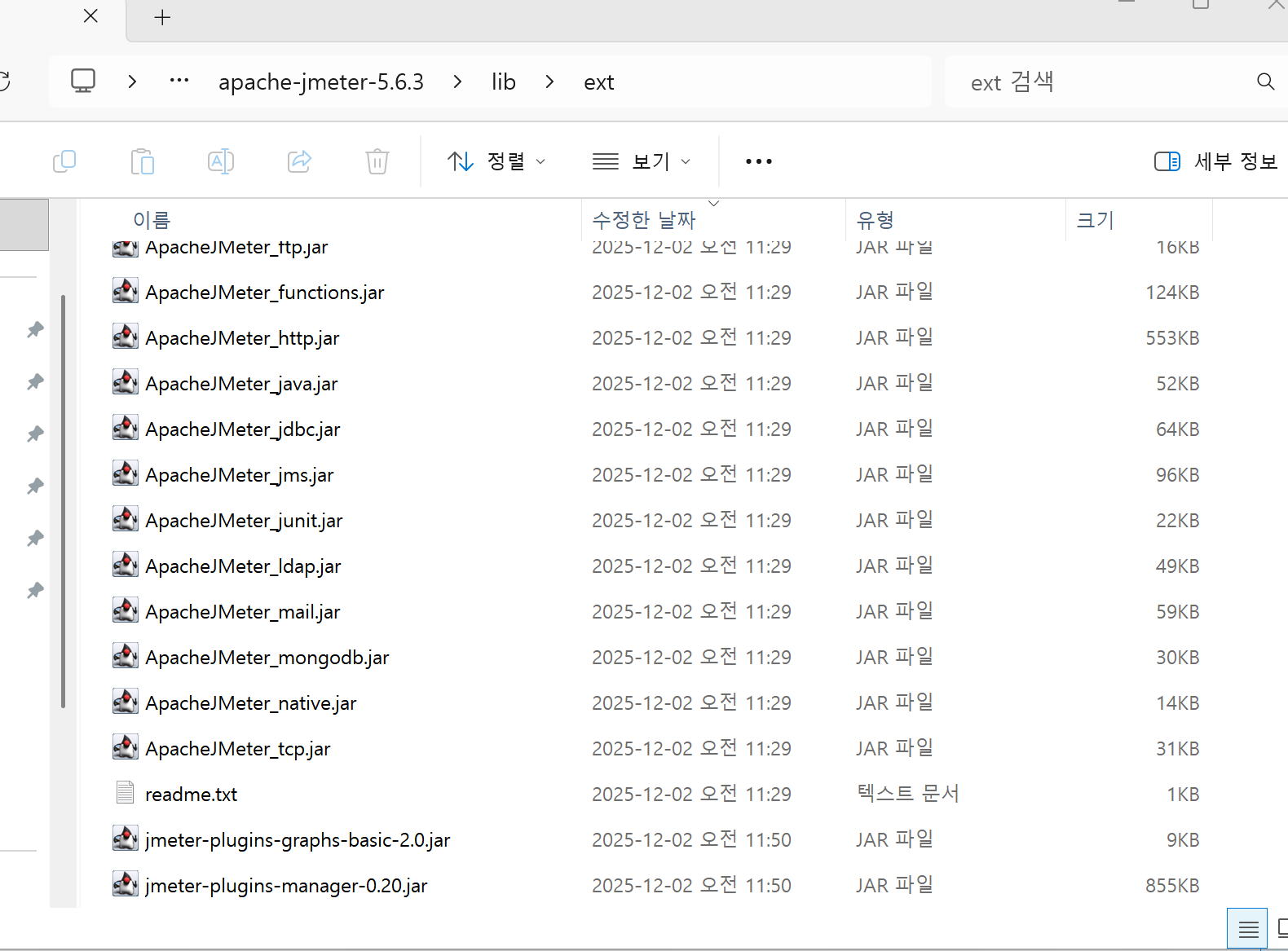Select ApacheJMeter_http.jar file icon
1288x951 pixels.
(126, 337)
